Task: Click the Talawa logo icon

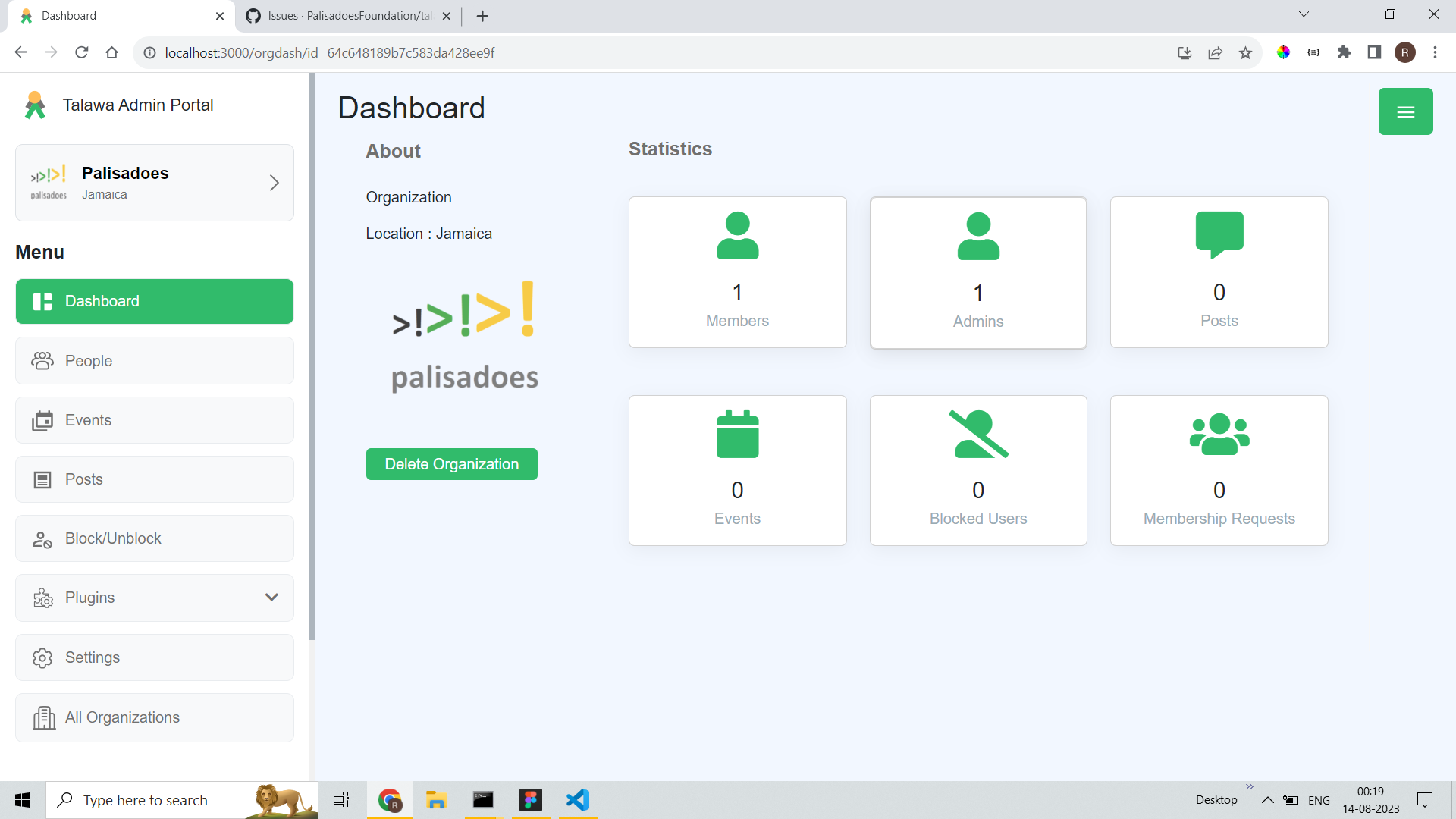Action: coord(35,105)
